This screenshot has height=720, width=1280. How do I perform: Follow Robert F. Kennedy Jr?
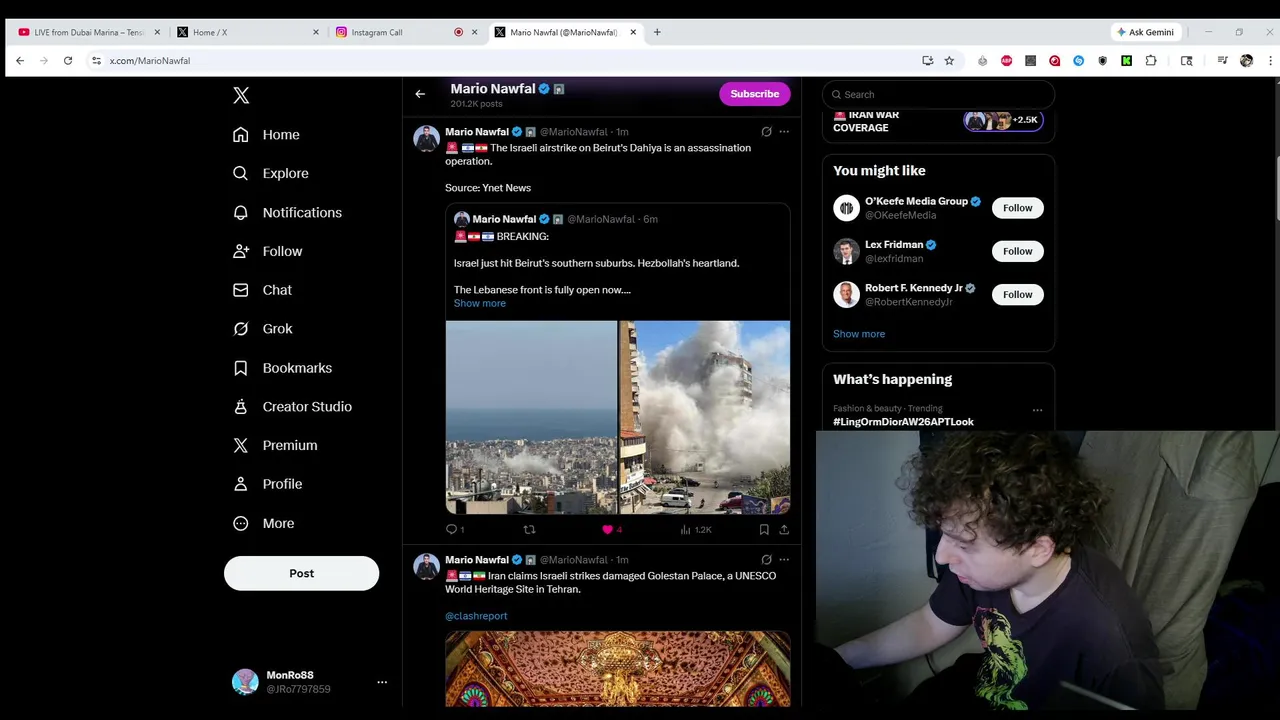pos(1017,294)
